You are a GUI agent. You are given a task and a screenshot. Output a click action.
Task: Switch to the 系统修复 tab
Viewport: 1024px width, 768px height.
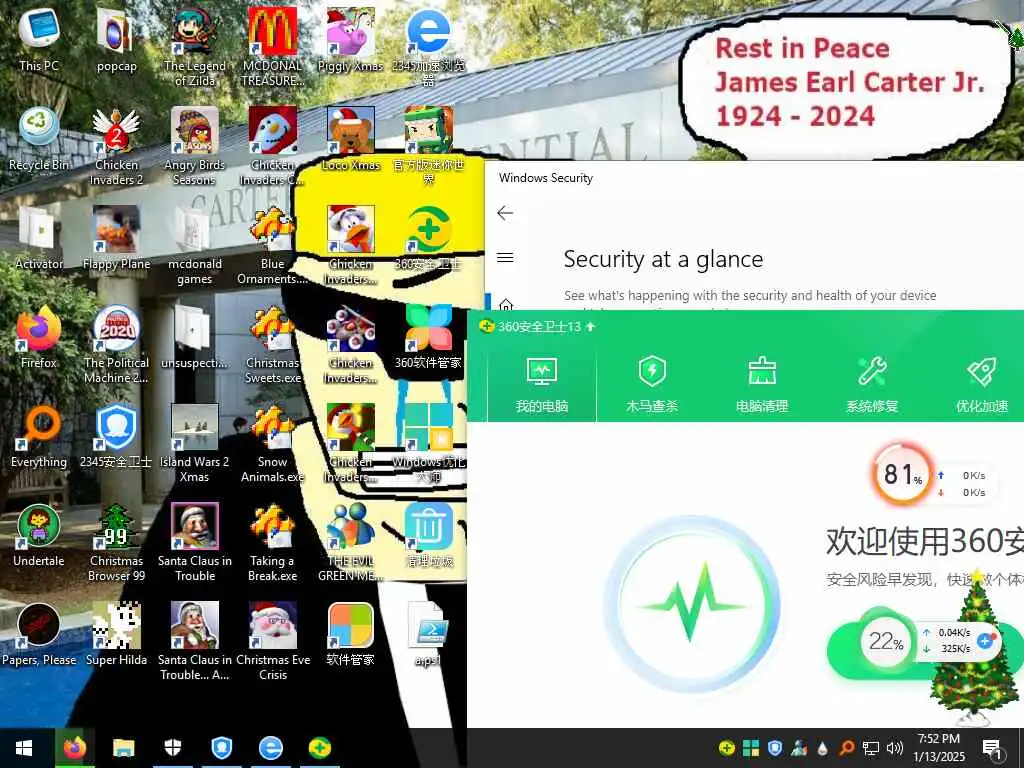tap(872, 385)
